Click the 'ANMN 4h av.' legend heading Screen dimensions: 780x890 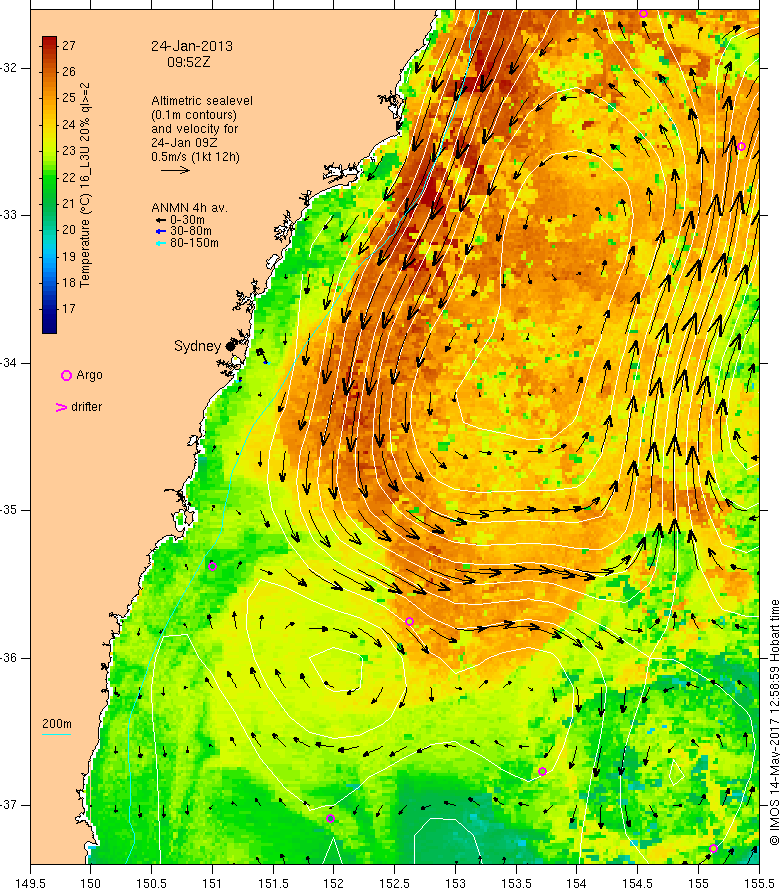189,208
